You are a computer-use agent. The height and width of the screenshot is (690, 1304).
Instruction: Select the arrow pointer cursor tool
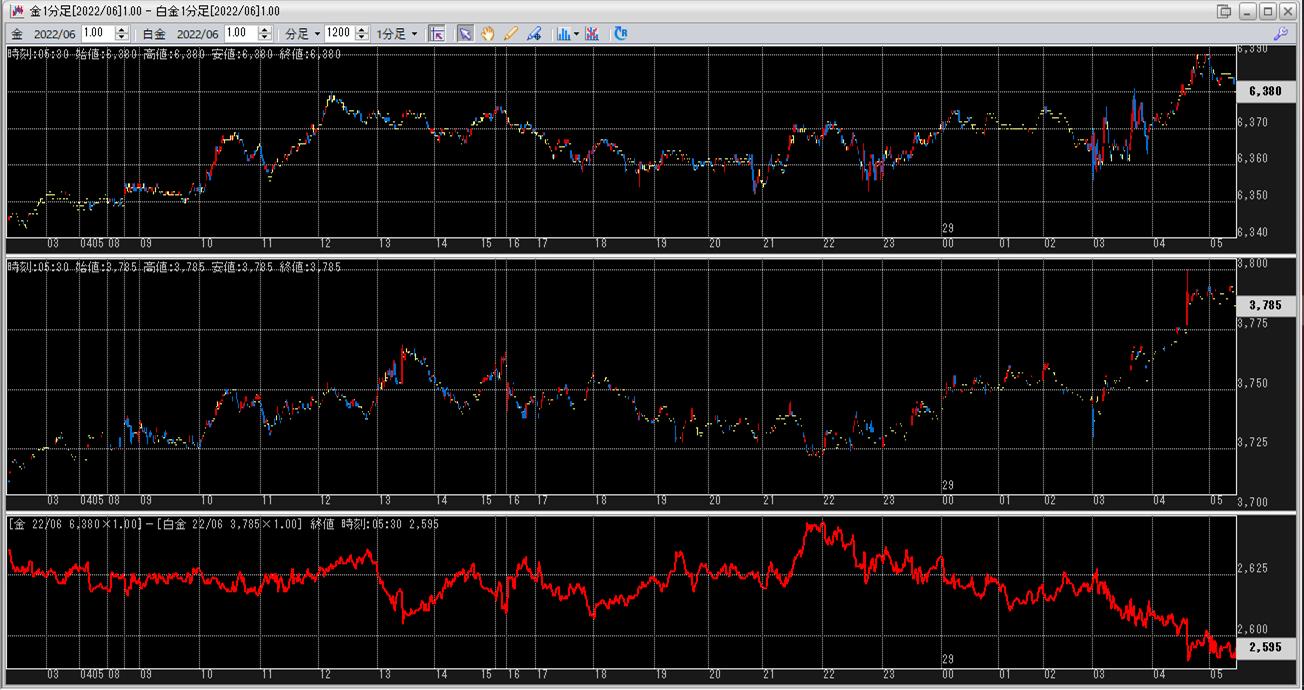[465, 33]
